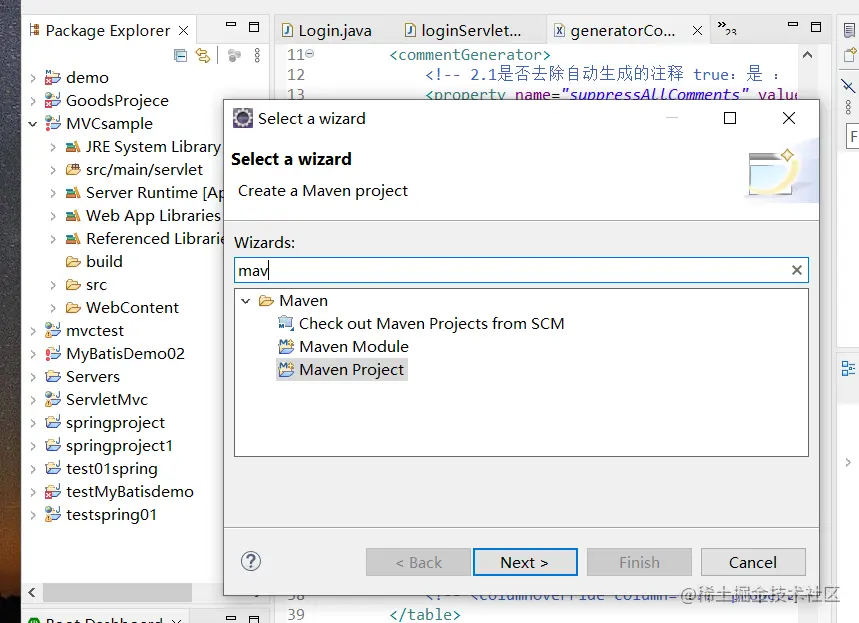This screenshot has height=623, width=859.
Task: Expand the Servers folder
Action: pos(33,377)
